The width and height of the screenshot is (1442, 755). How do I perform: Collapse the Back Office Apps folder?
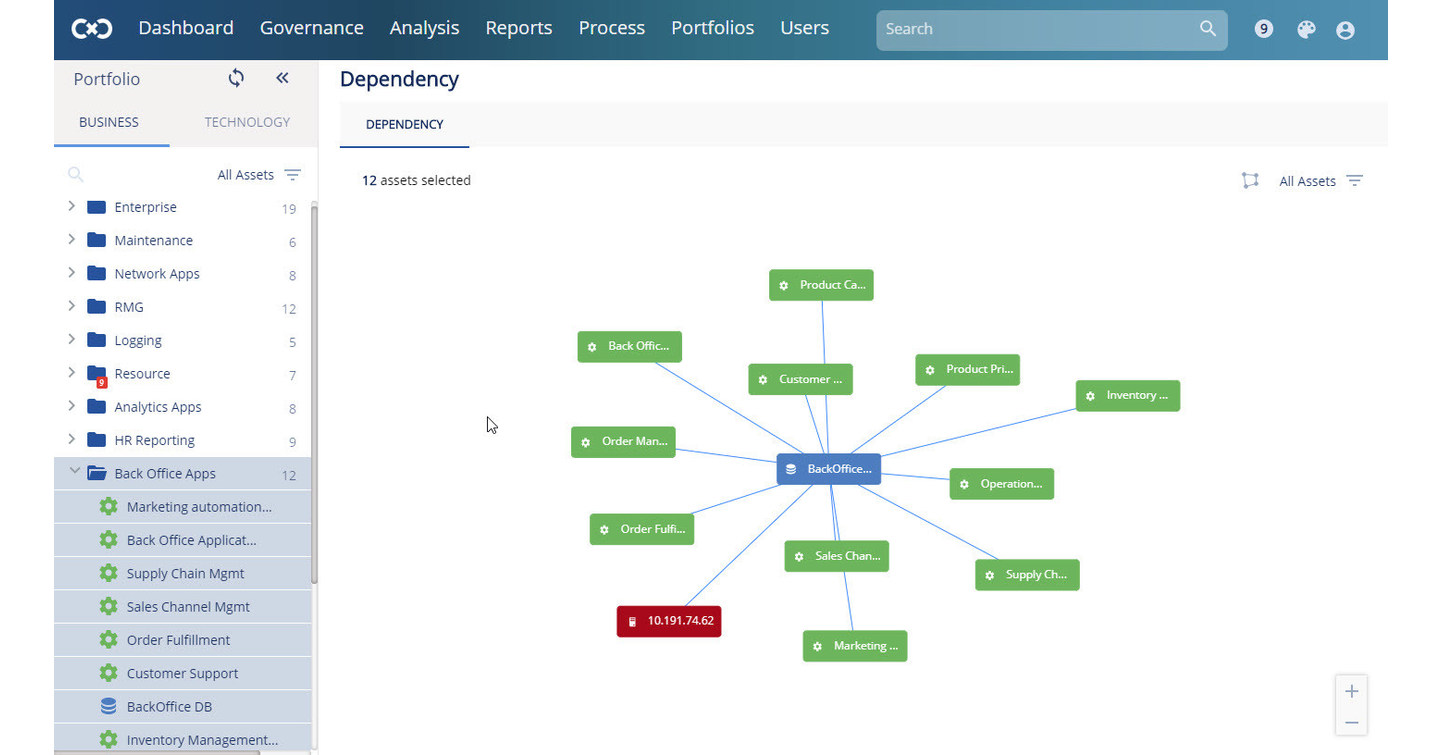74,472
